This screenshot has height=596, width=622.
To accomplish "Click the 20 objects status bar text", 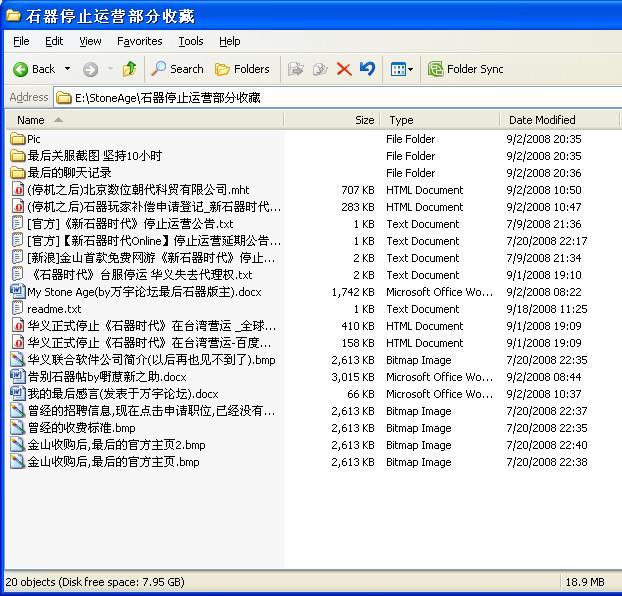I will 95,582.
